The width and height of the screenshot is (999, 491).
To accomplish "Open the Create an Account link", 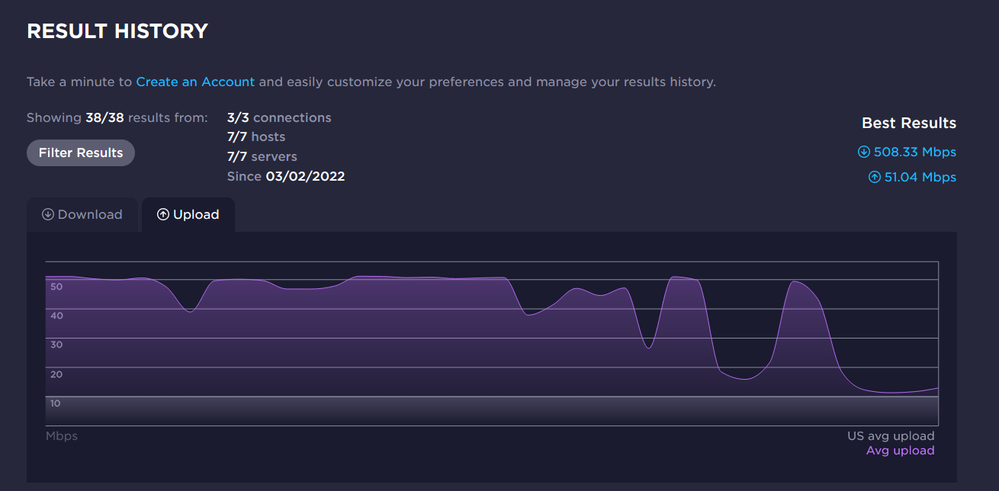I will 195,82.
